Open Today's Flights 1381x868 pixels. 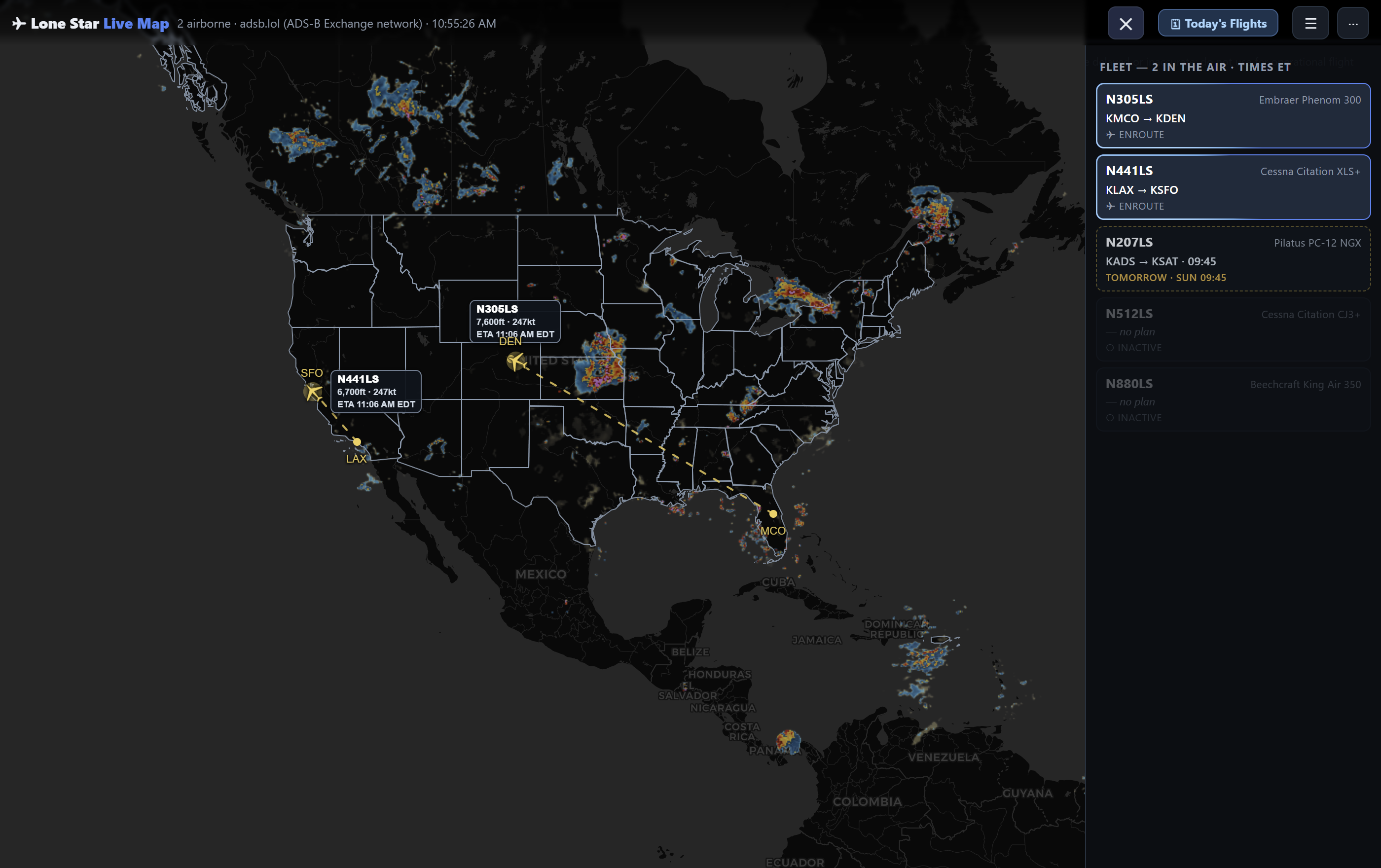tap(1218, 24)
